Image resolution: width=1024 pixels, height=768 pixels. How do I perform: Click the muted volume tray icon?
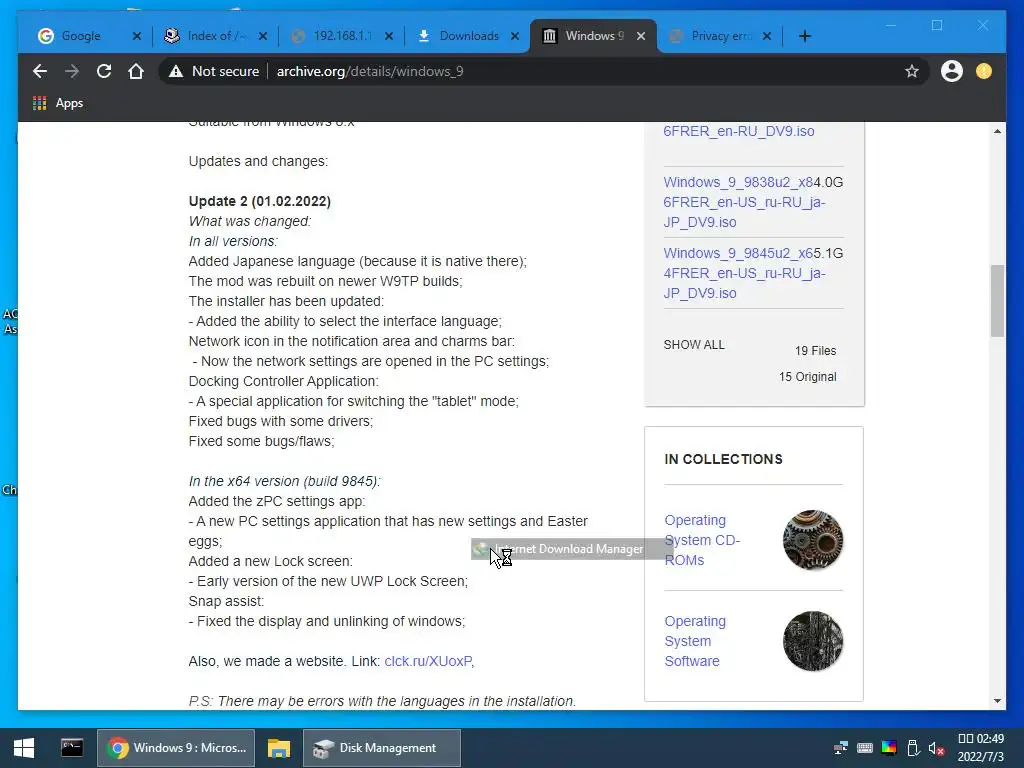click(936, 748)
